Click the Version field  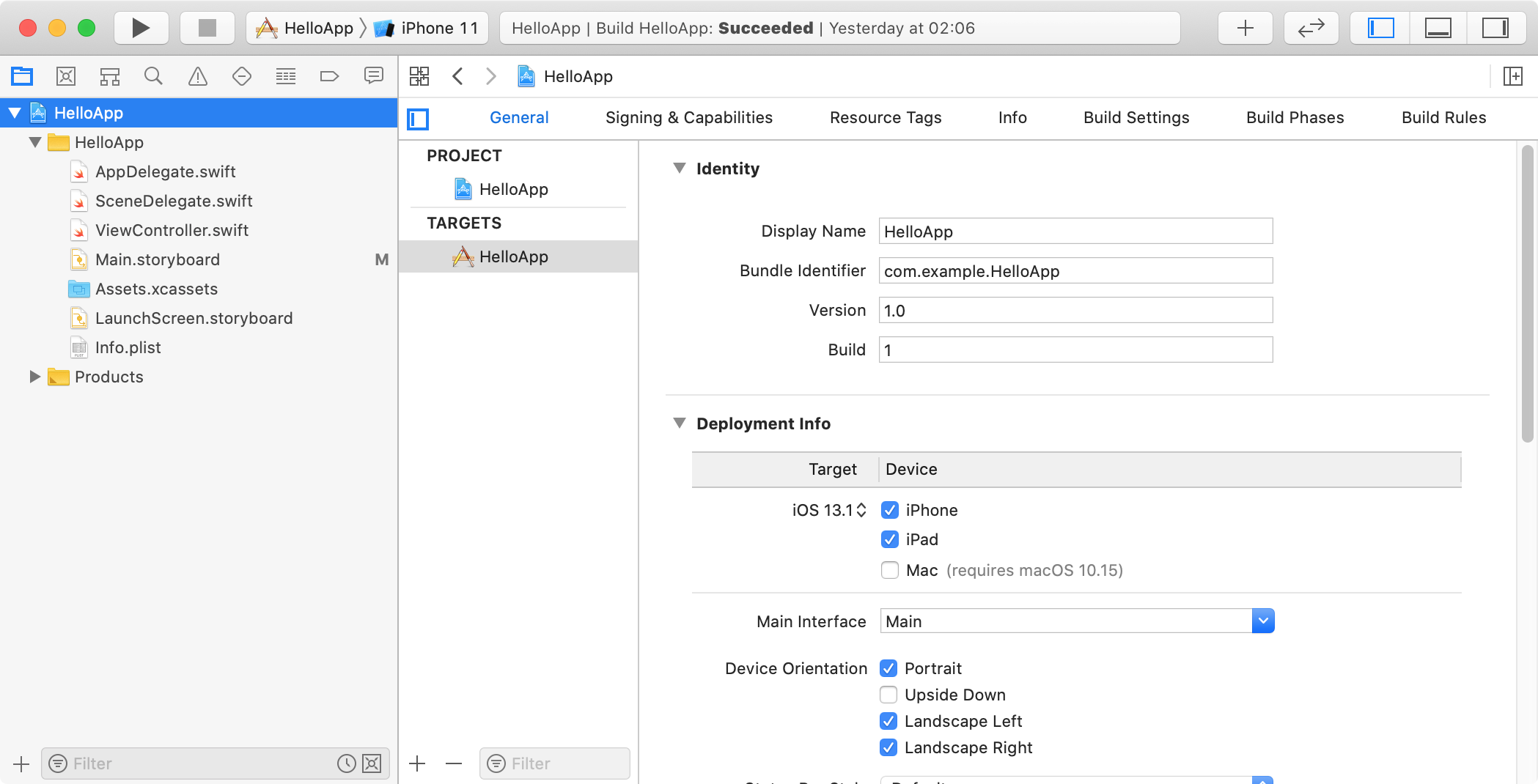coord(1075,311)
